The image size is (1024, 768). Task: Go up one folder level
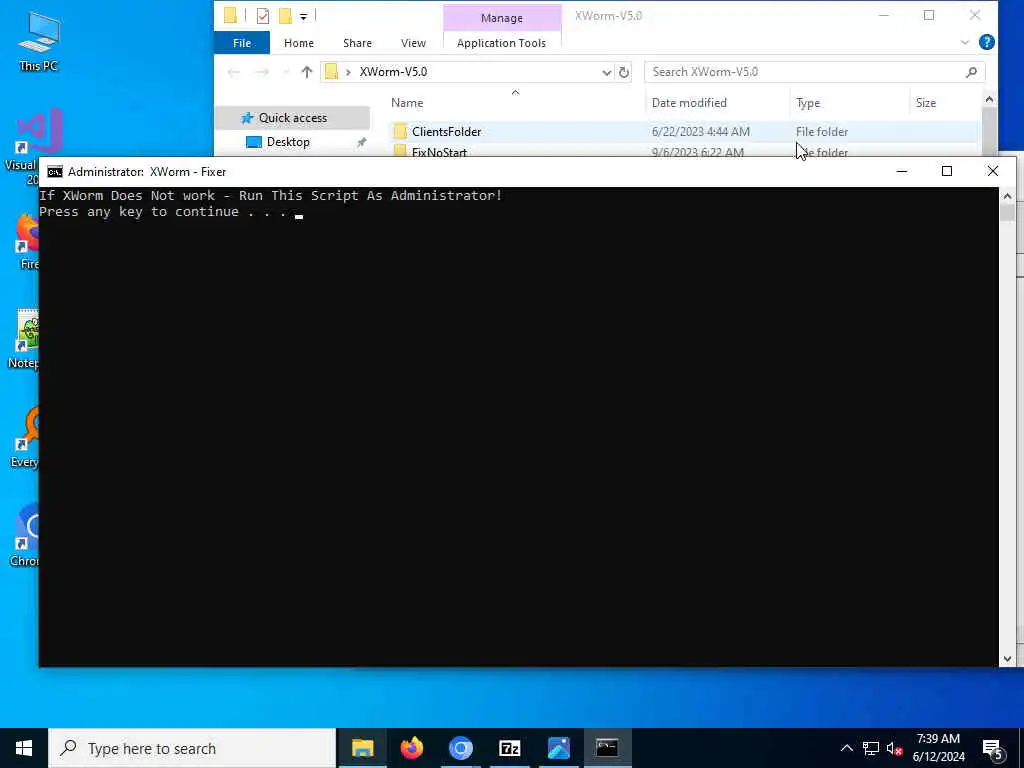(306, 72)
